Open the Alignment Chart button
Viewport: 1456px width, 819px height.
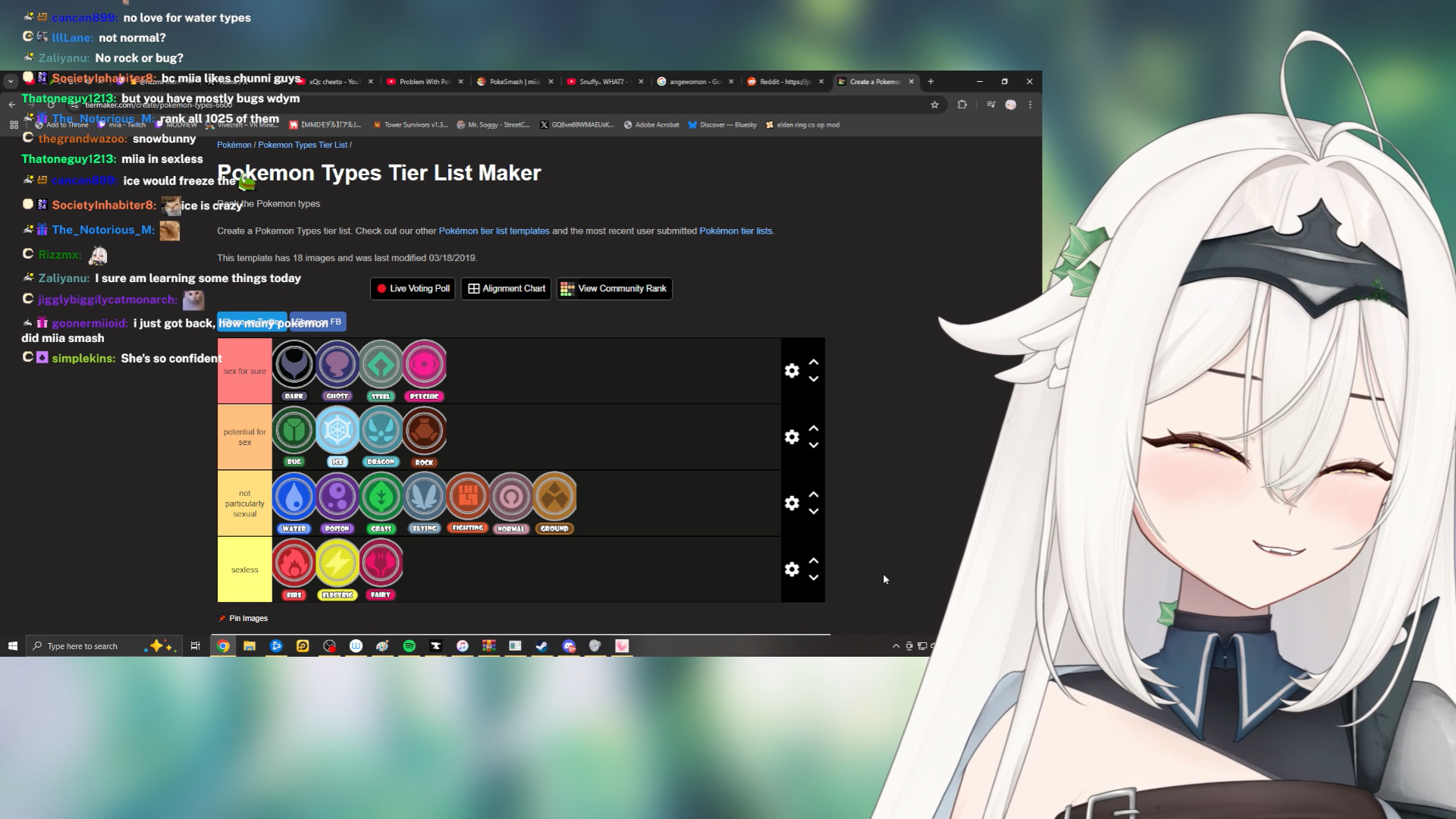(507, 288)
